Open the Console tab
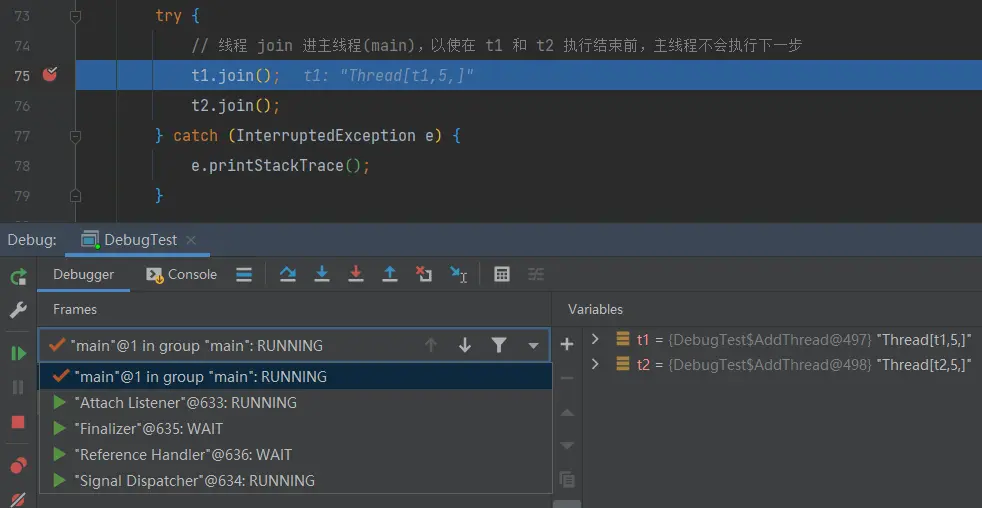This screenshot has width=982, height=508. 182,274
